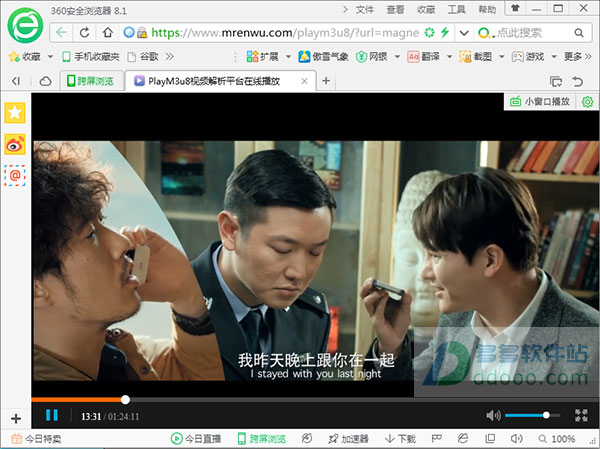Add sidebar app with plus icon

(x=16, y=418)
